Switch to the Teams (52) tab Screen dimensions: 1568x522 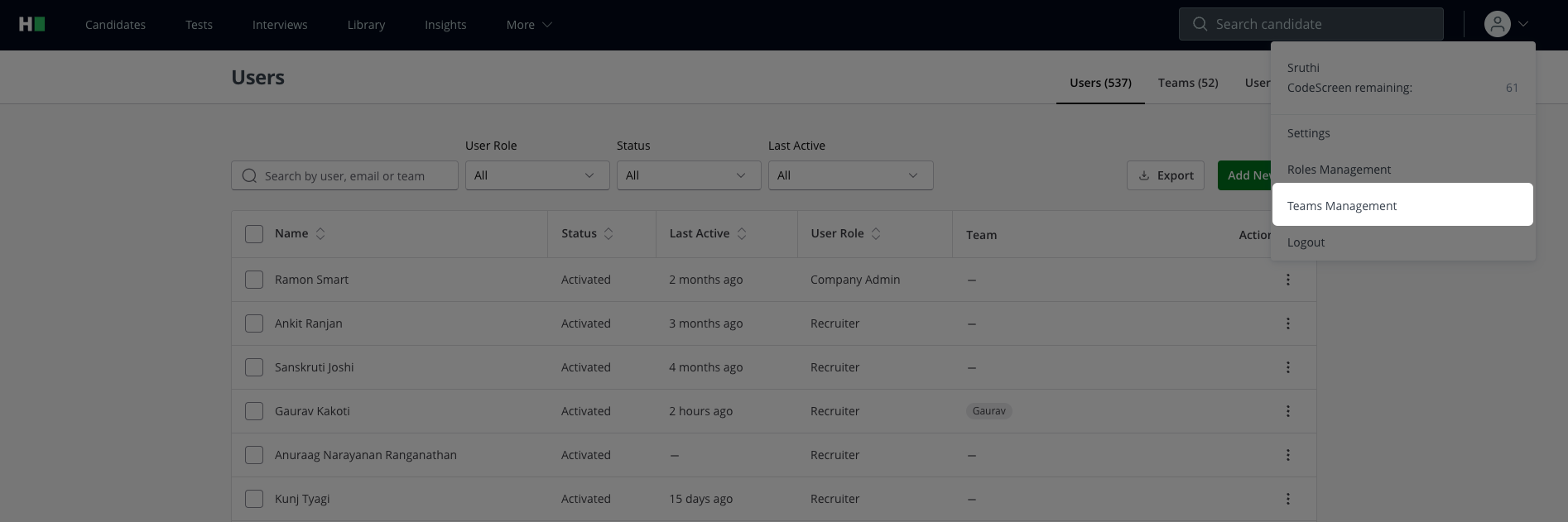tap(1187, 83)
